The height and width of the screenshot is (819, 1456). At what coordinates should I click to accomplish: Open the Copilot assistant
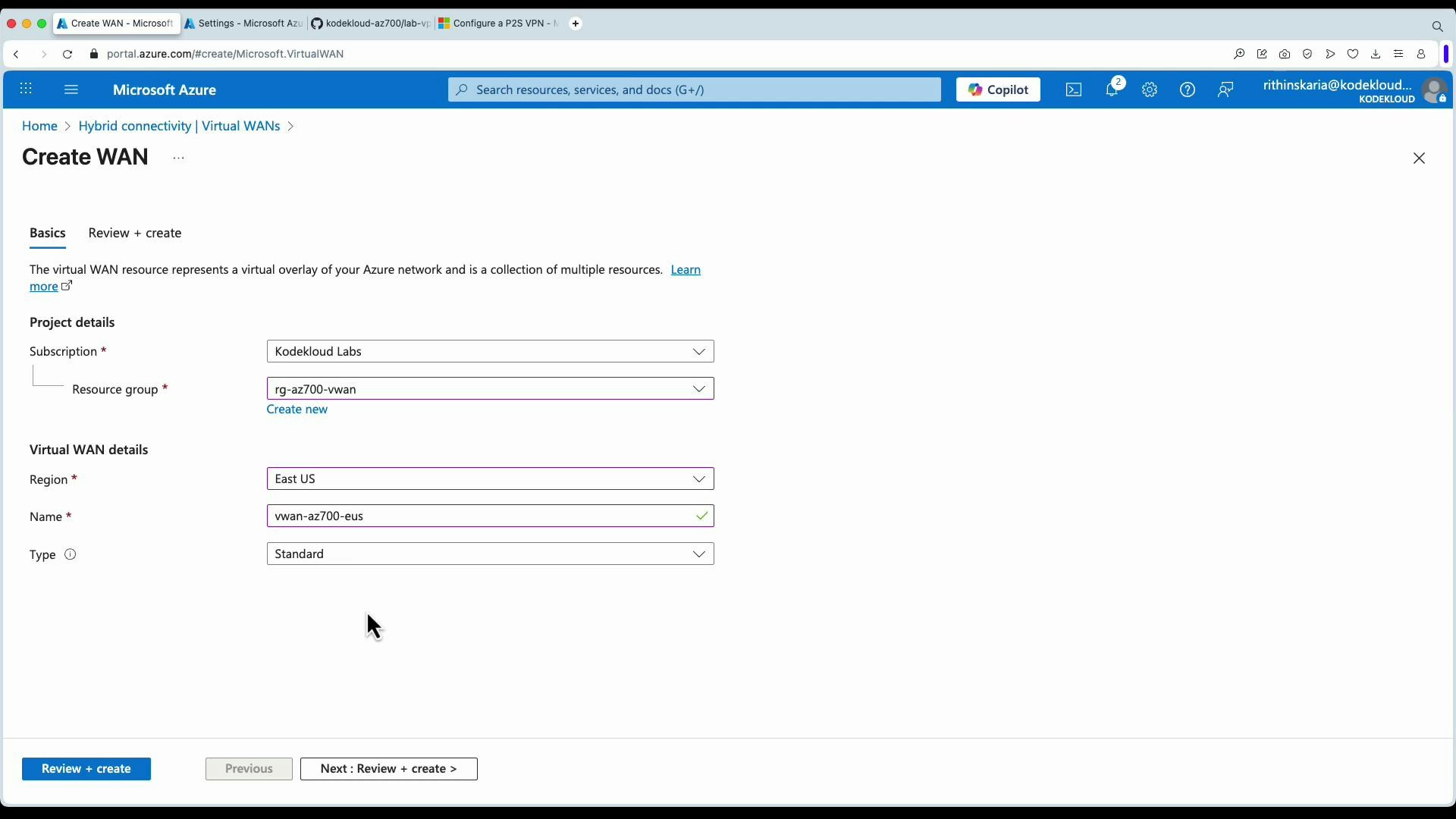tap(998, 89)
